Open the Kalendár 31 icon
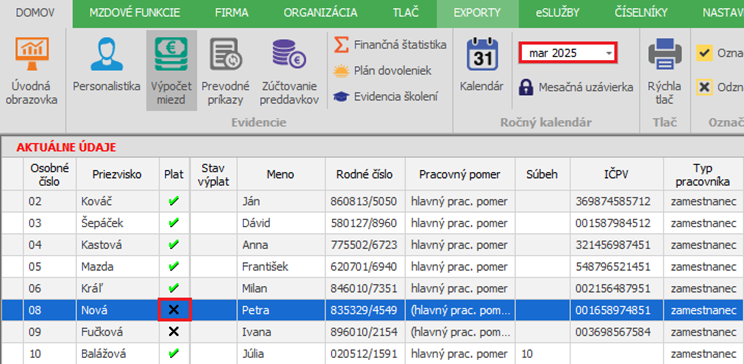Screen dimensions: 744x364 pyautogui.click(x=482, y=55)
